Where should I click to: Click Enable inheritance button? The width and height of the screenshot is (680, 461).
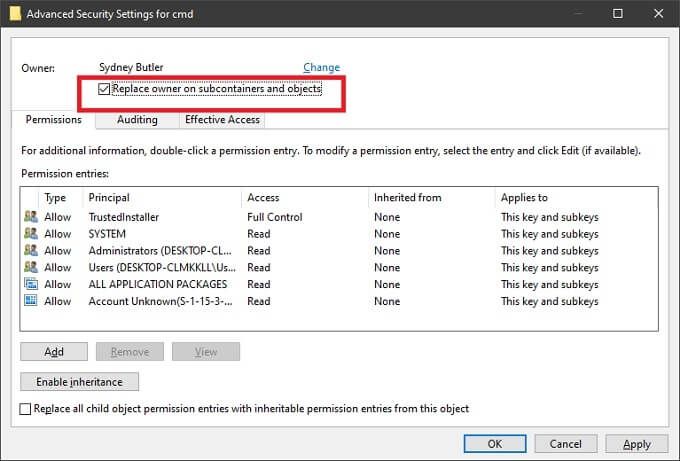point(79,382)
